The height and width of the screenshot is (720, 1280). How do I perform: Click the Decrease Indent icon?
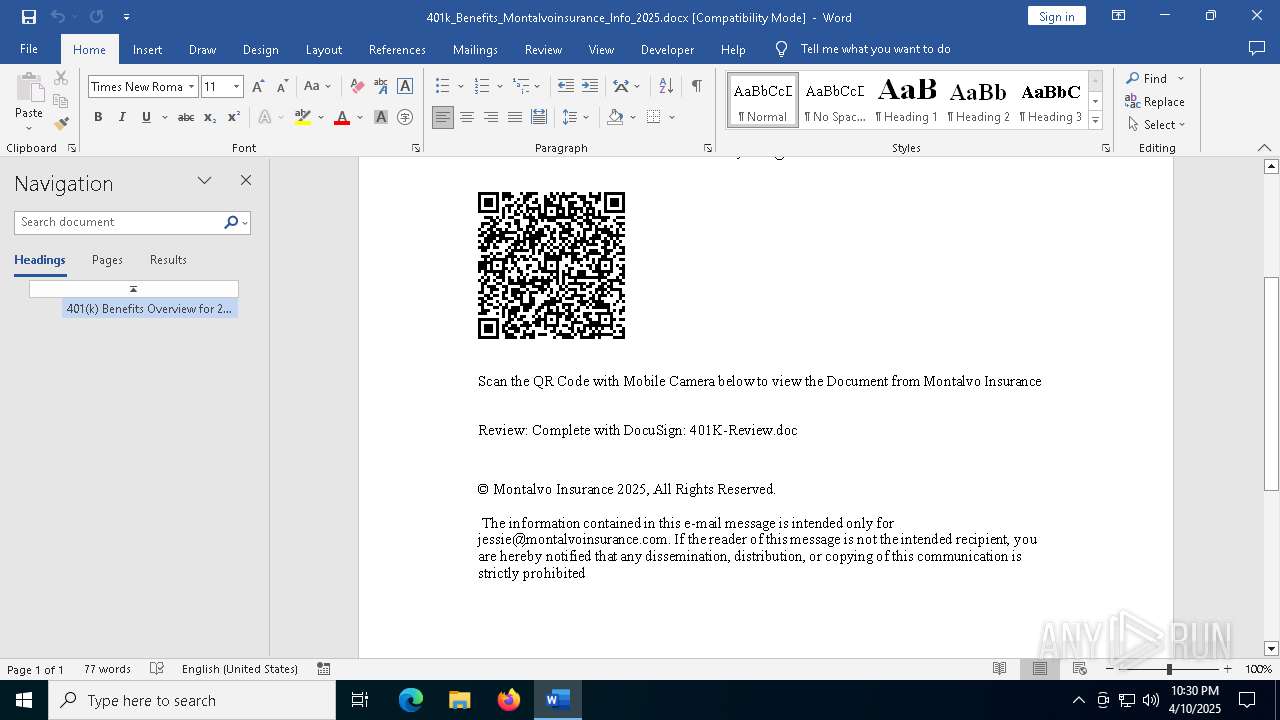[x=566, y=86]
